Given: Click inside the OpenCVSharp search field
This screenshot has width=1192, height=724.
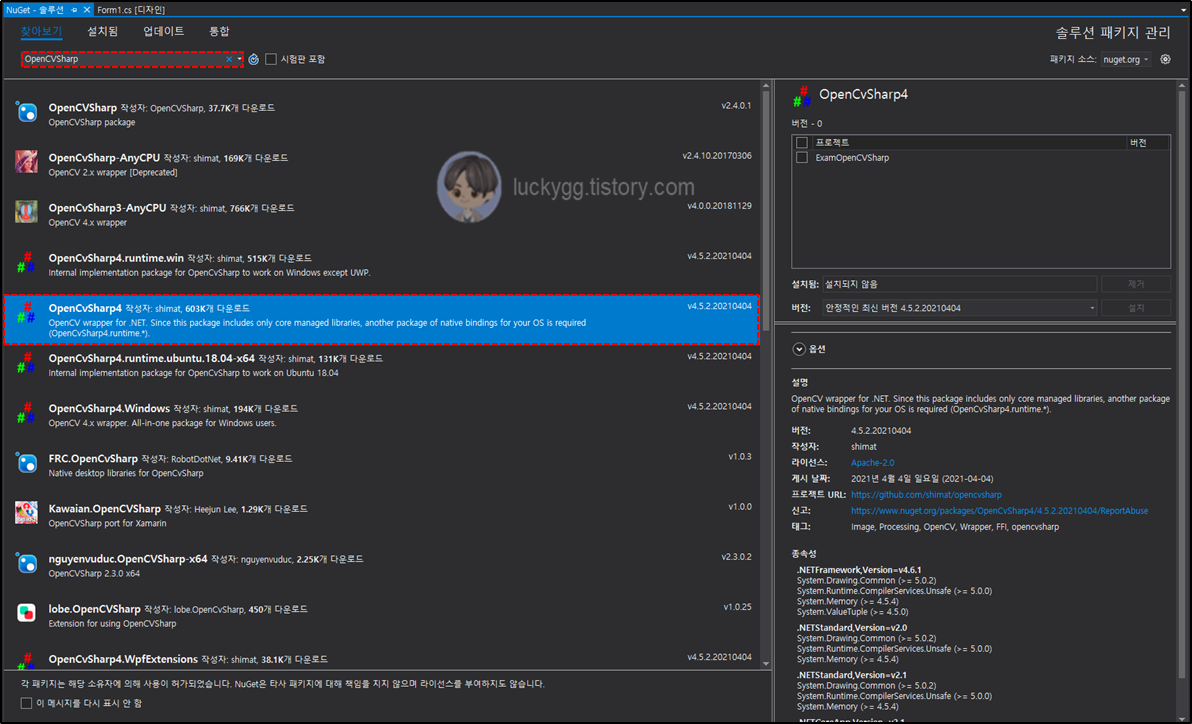Looking at the screenshot, I should click(x=120, y=59).
